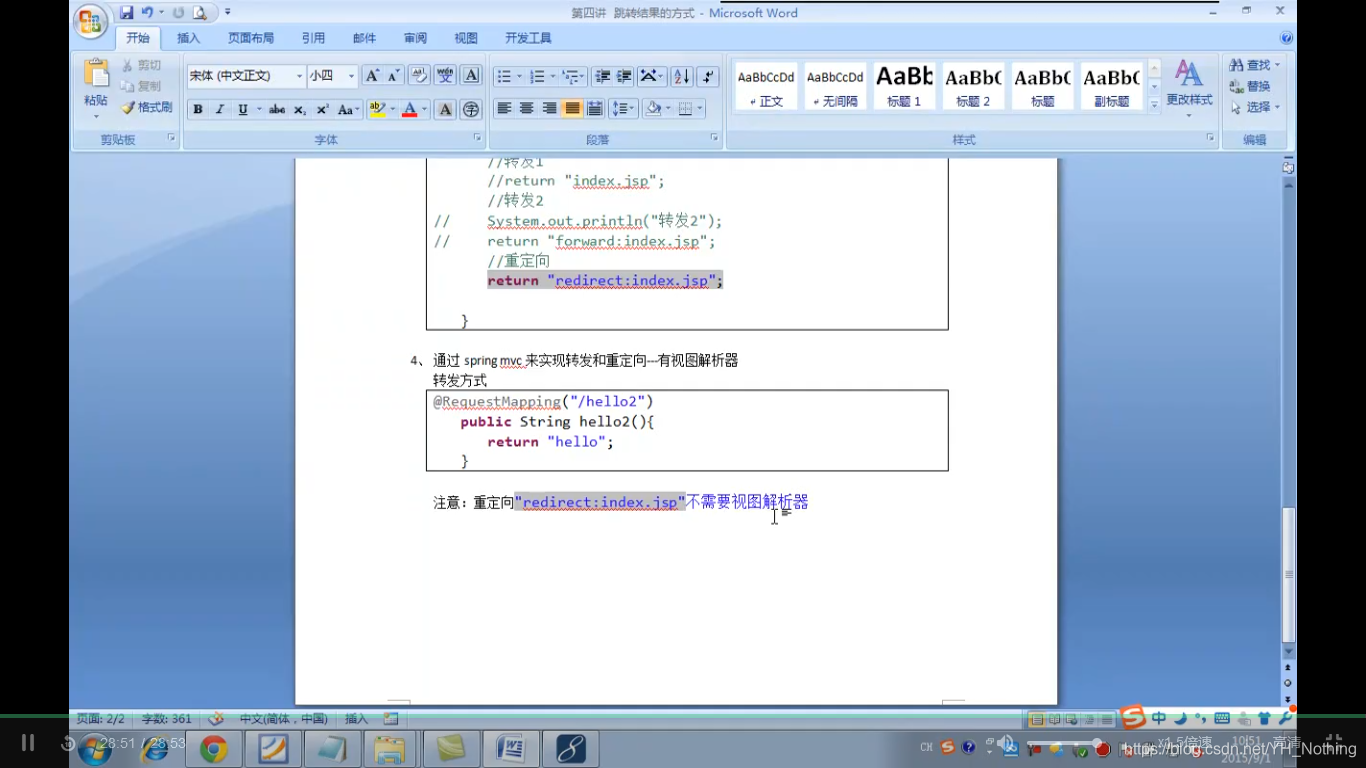Open the Font dialog launcher
This screenshot has width=1366, height=768.
[477, 139]
